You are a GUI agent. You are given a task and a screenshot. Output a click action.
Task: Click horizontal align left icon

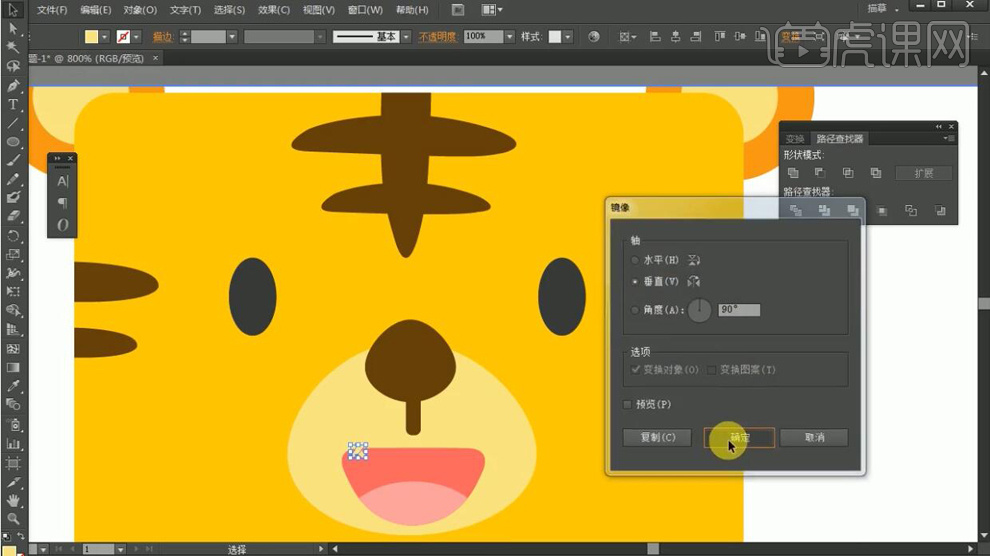click(655, 37)
